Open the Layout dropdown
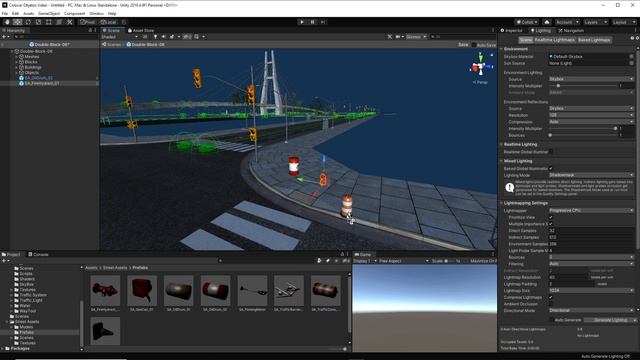The image size is (640, 360). point(624,22)
